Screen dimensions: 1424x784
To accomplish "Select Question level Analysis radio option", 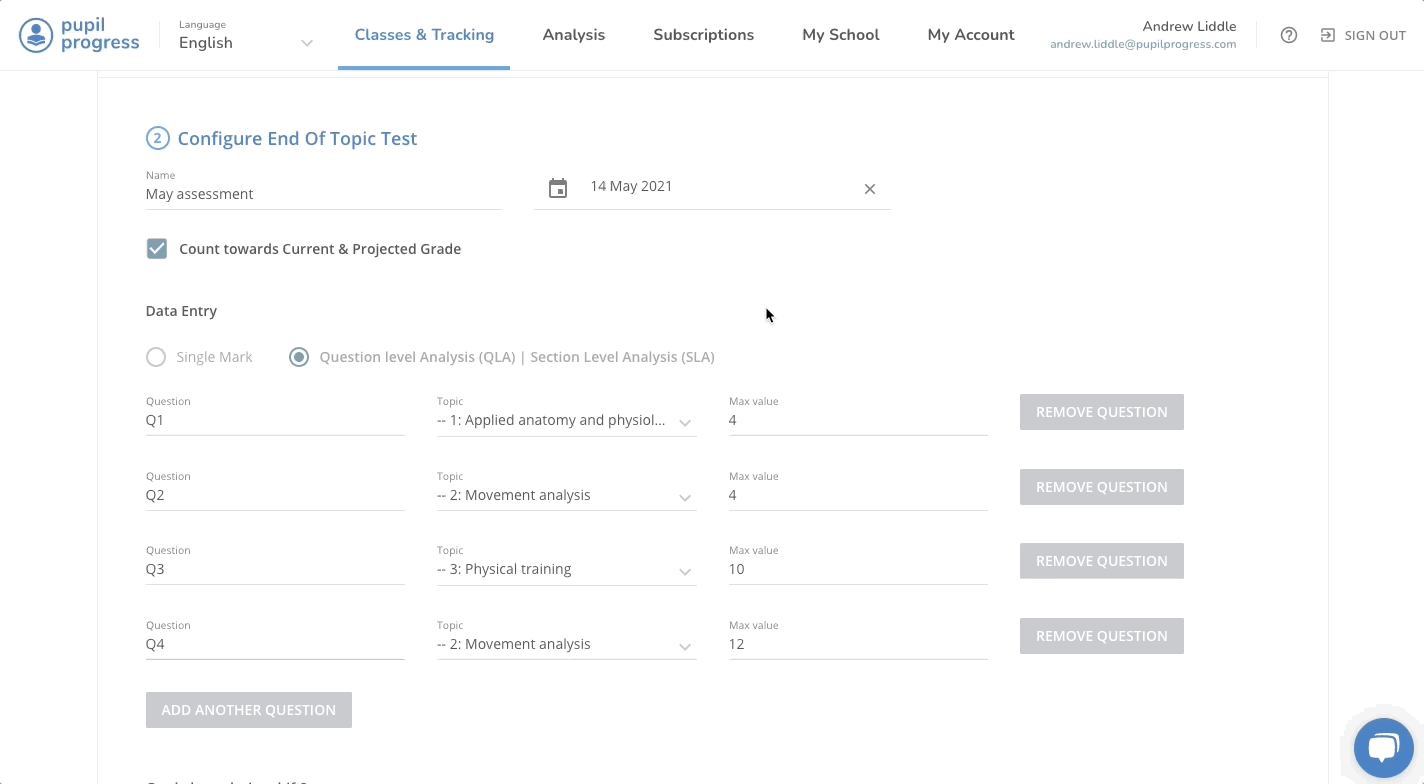I will pos(299,357).
